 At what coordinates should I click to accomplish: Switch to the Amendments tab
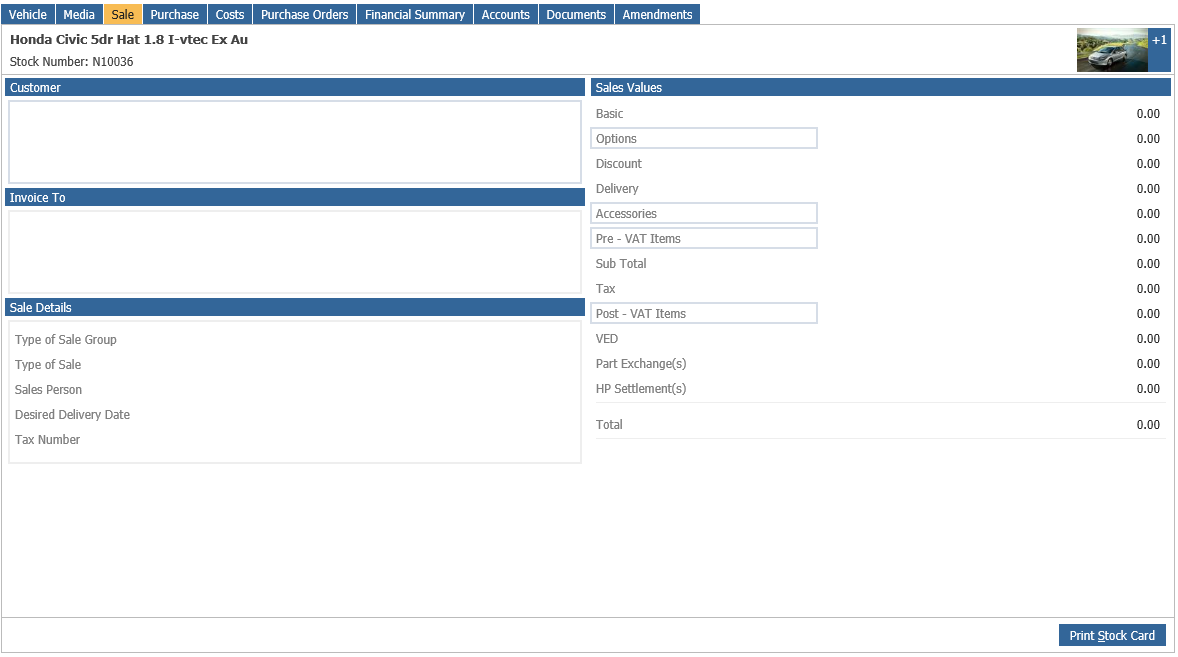(x=657, y=14)
